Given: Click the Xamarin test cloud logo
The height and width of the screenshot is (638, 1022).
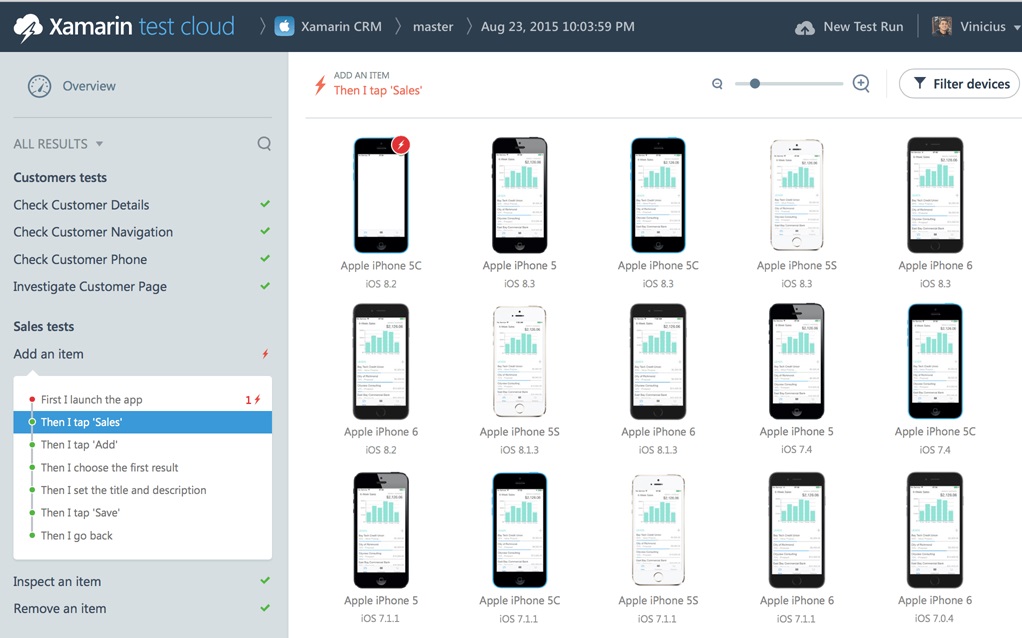Looking at the screenshot, I should pyautogui.click(x=124, y=27).
